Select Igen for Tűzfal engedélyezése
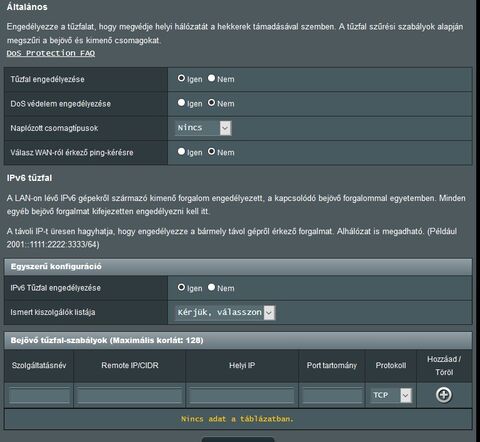The image size is (480, 442). coord(181,78)
